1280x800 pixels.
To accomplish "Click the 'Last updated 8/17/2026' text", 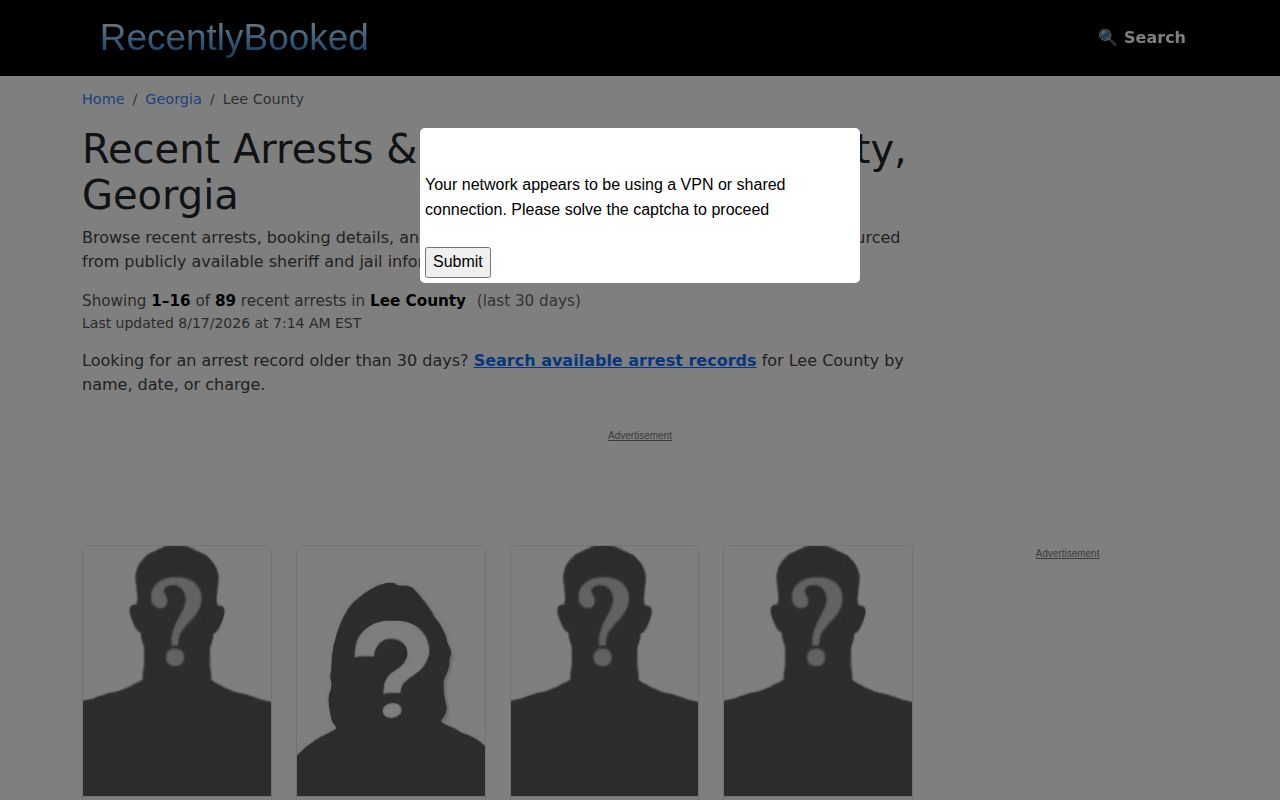I will tap(222, 323).
